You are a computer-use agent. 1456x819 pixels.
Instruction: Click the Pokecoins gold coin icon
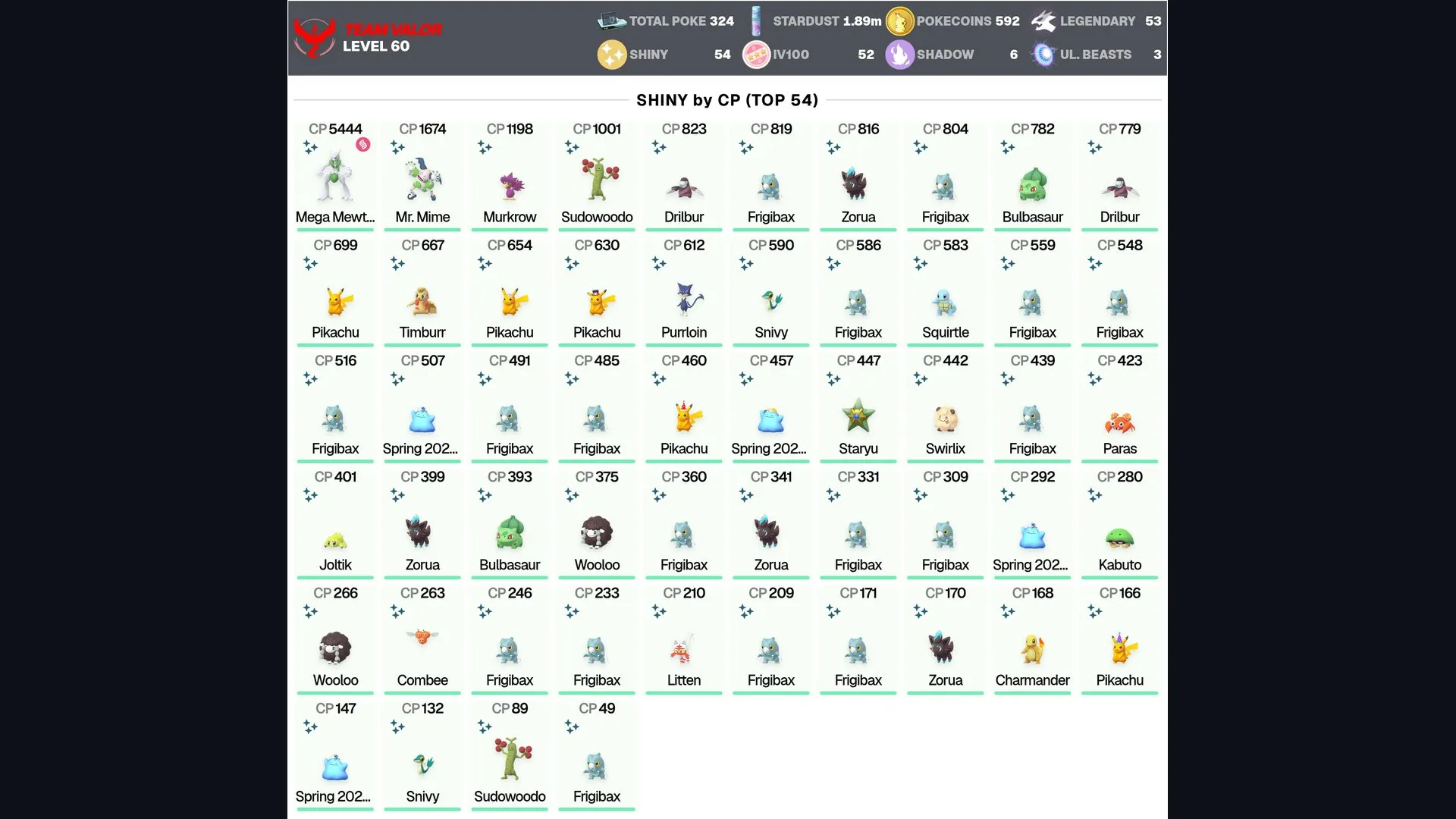click(x=899, y=21)
